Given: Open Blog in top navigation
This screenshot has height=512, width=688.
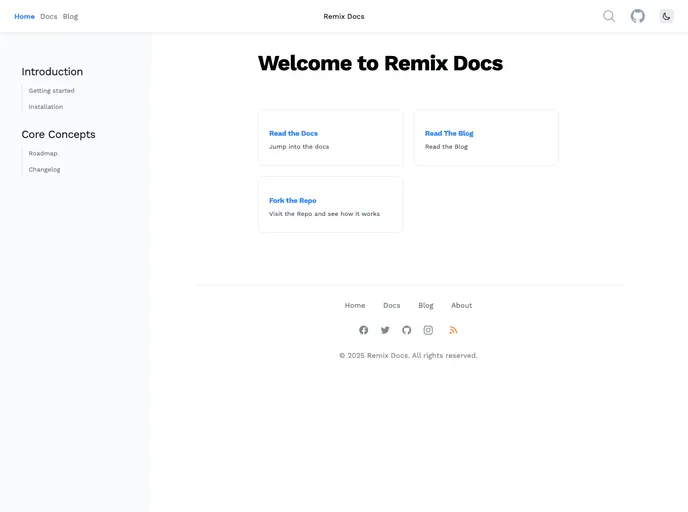Looking at the screenshot, I should click(x=70, y=16).
